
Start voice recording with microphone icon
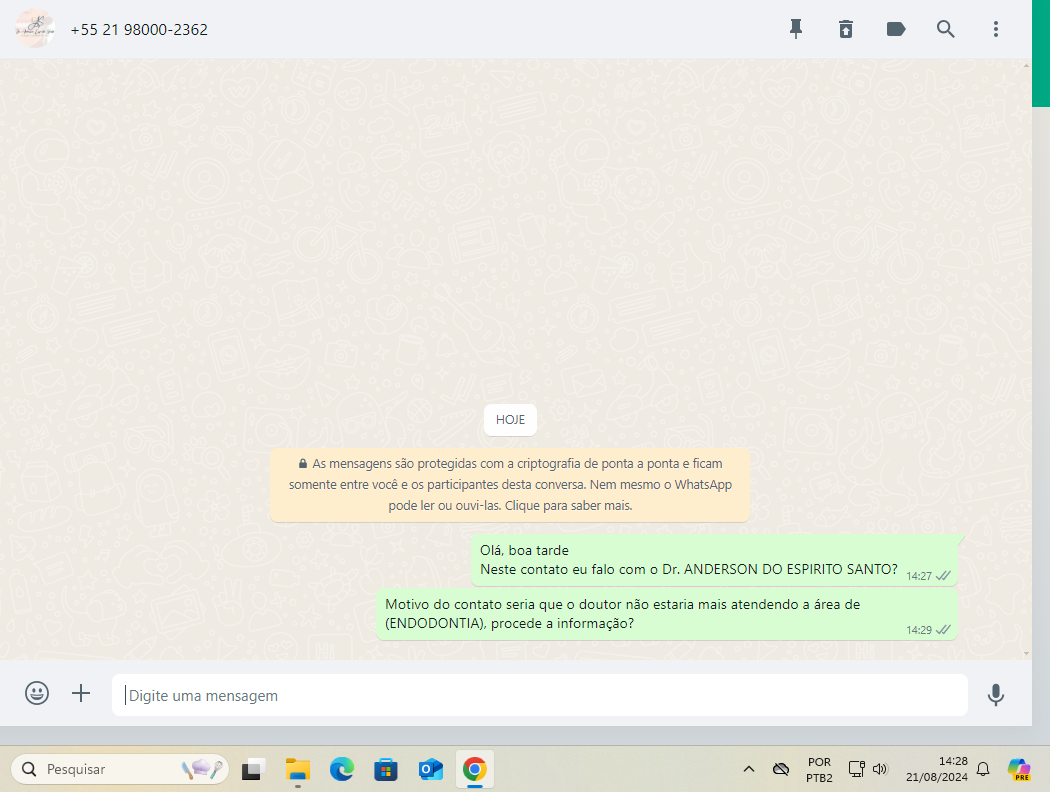pos(995,695)
